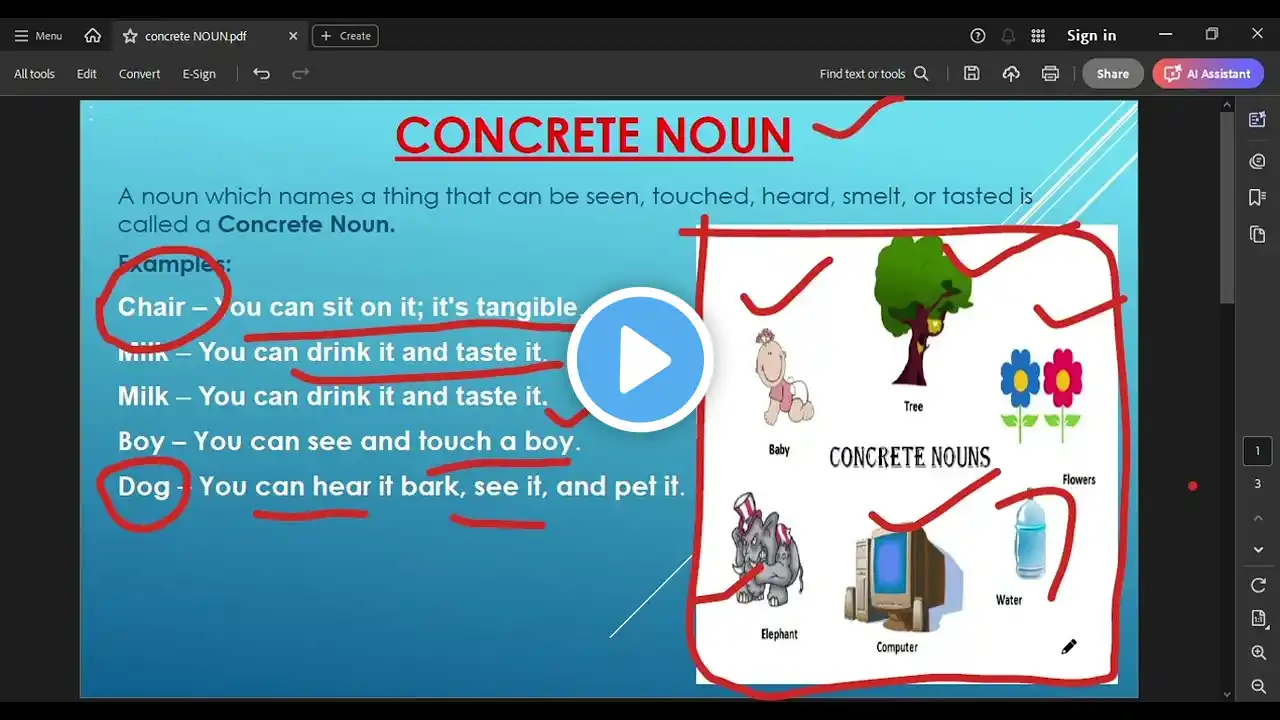Click the Find text or tools search
Image resolution: width=1280 pixels, height=720 pixels.
874,74
